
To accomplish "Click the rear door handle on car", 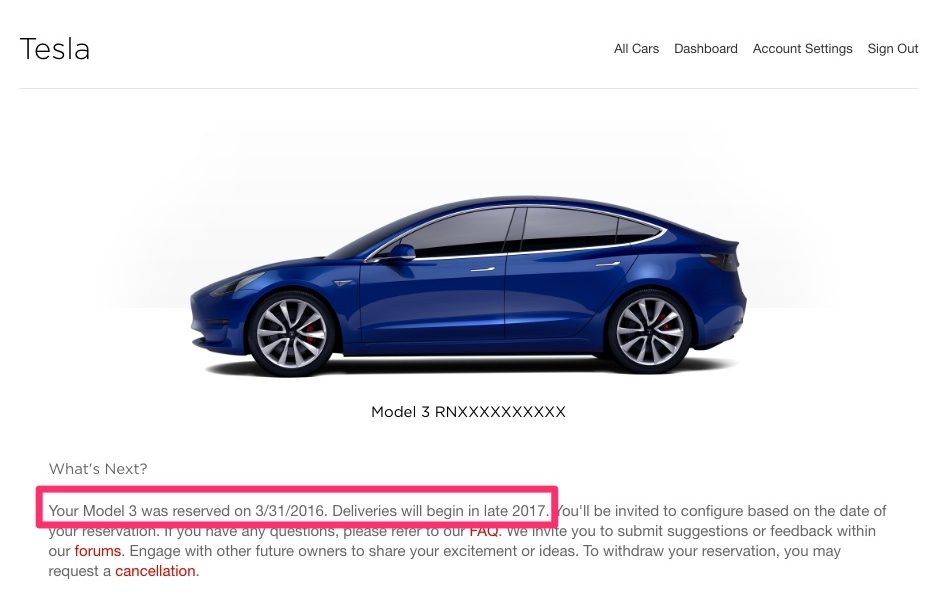I will point(607,264).
